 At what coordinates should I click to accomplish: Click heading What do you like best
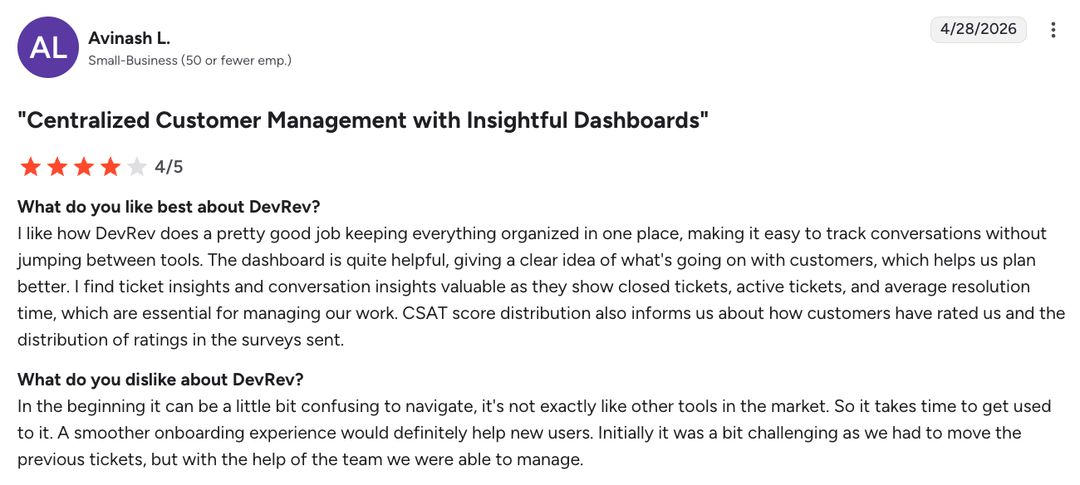coord(169,207)
